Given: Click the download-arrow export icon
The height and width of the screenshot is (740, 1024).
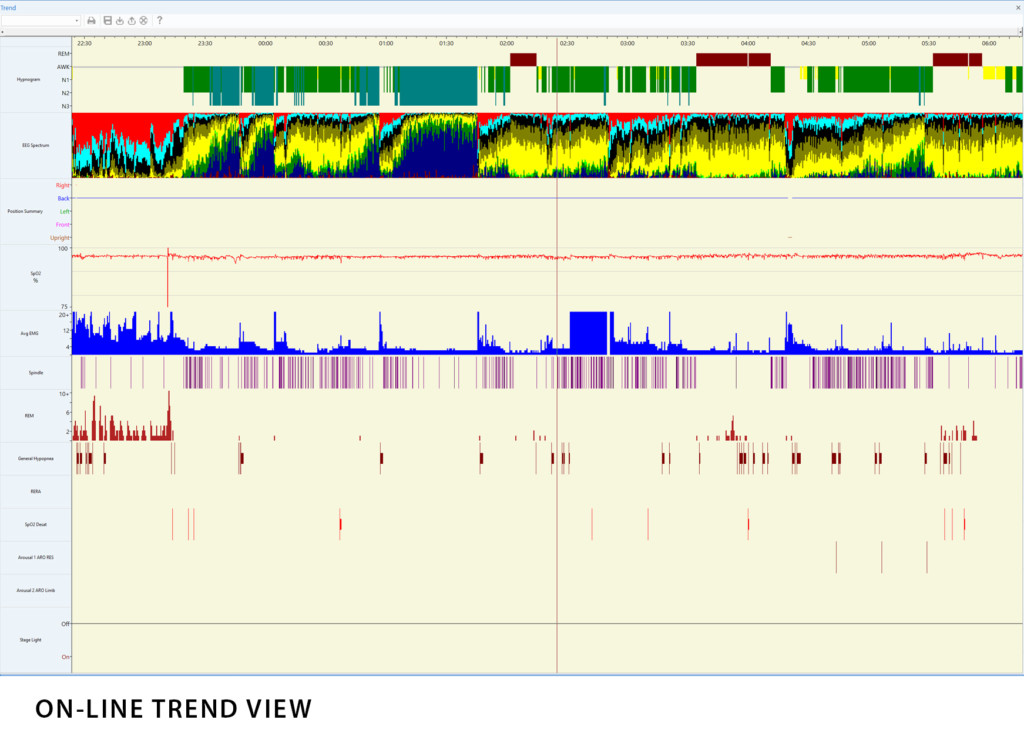Looking at the screenshot, I should (120, 20).
